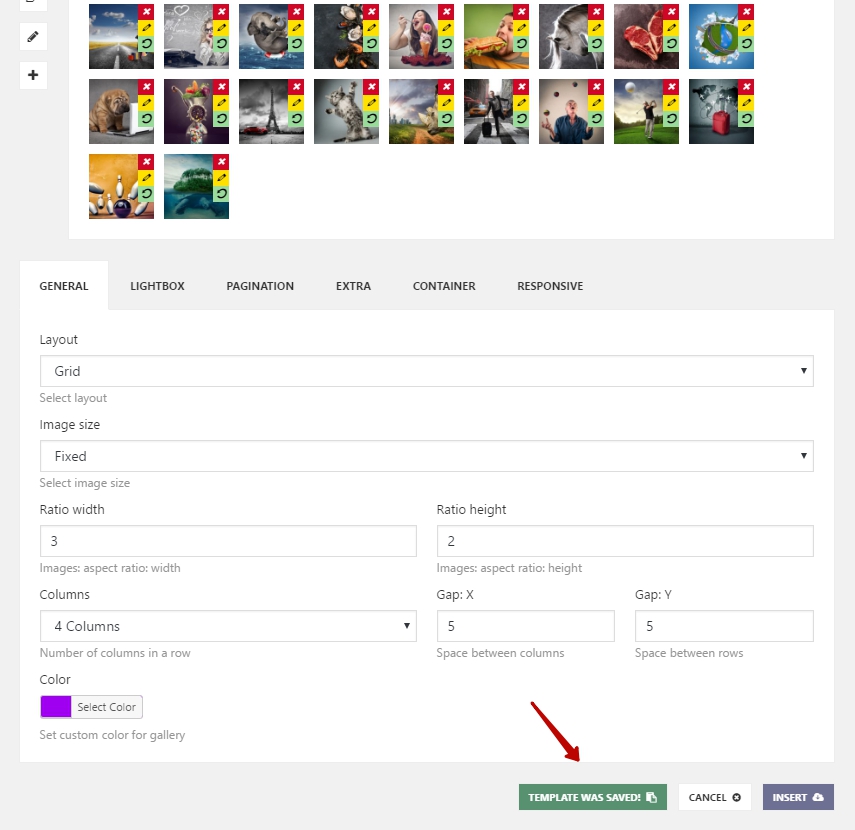Focus the Ratio width input field
This screenshot has height=830, width=855.
(x=228, y=541)
